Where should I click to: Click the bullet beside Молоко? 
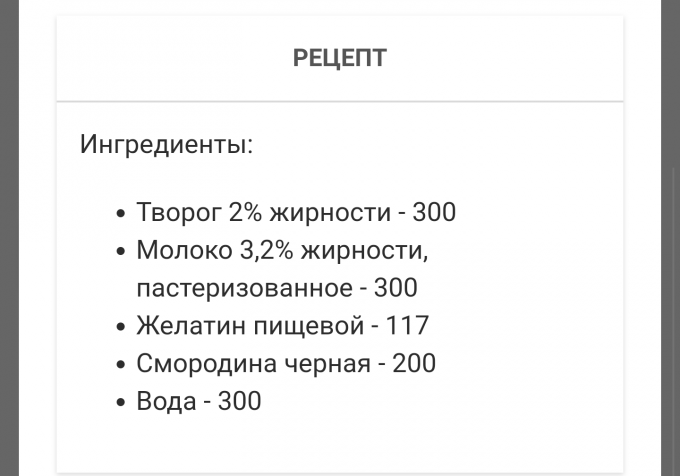[x=121, y=251]
